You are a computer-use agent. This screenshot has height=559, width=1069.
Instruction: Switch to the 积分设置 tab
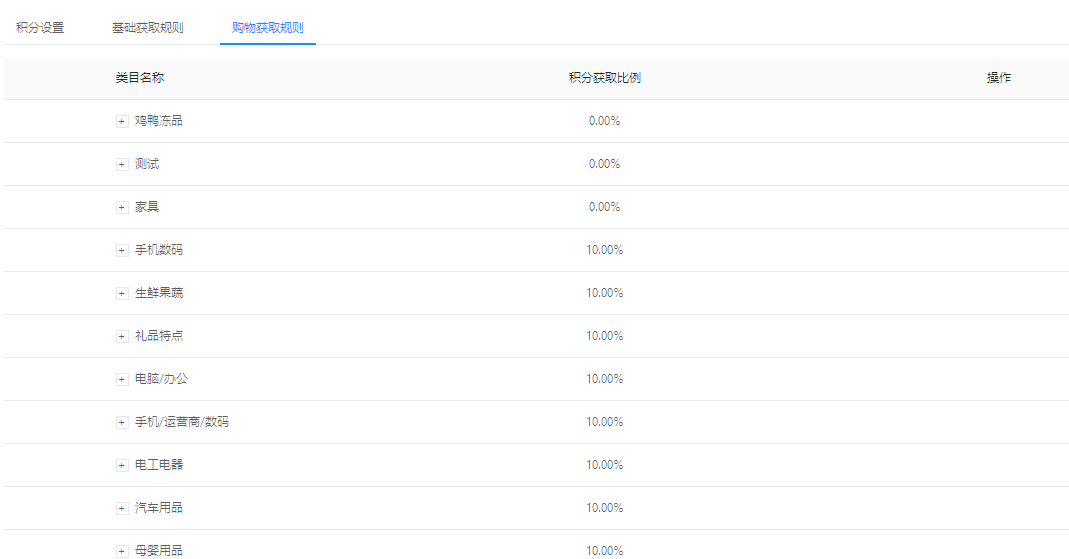coord(40,28)
